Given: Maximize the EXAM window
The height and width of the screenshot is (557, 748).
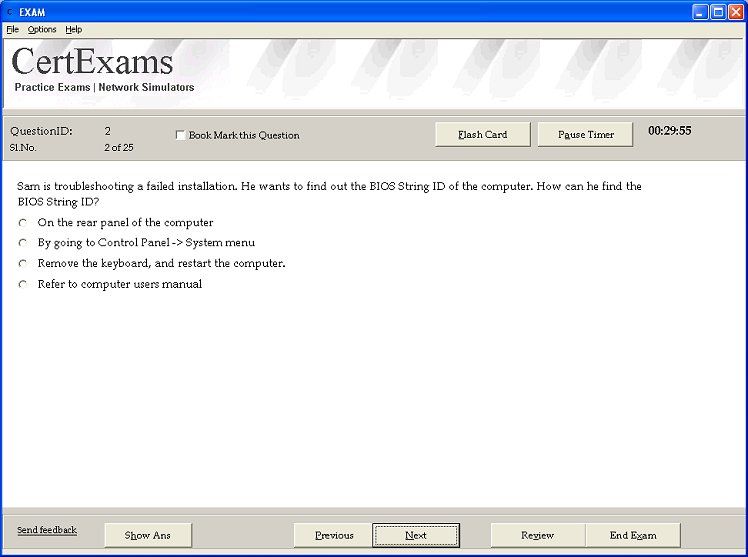Looking at the screenshot, I should (718, 12).
